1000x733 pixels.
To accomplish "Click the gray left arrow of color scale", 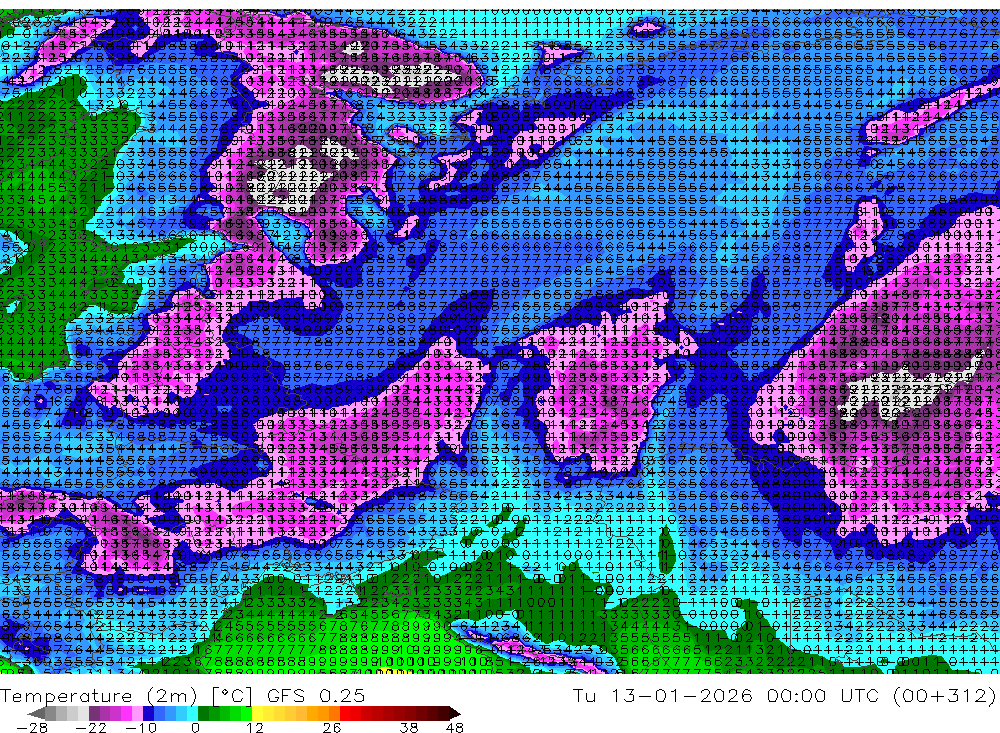I will tap(36, 713).
